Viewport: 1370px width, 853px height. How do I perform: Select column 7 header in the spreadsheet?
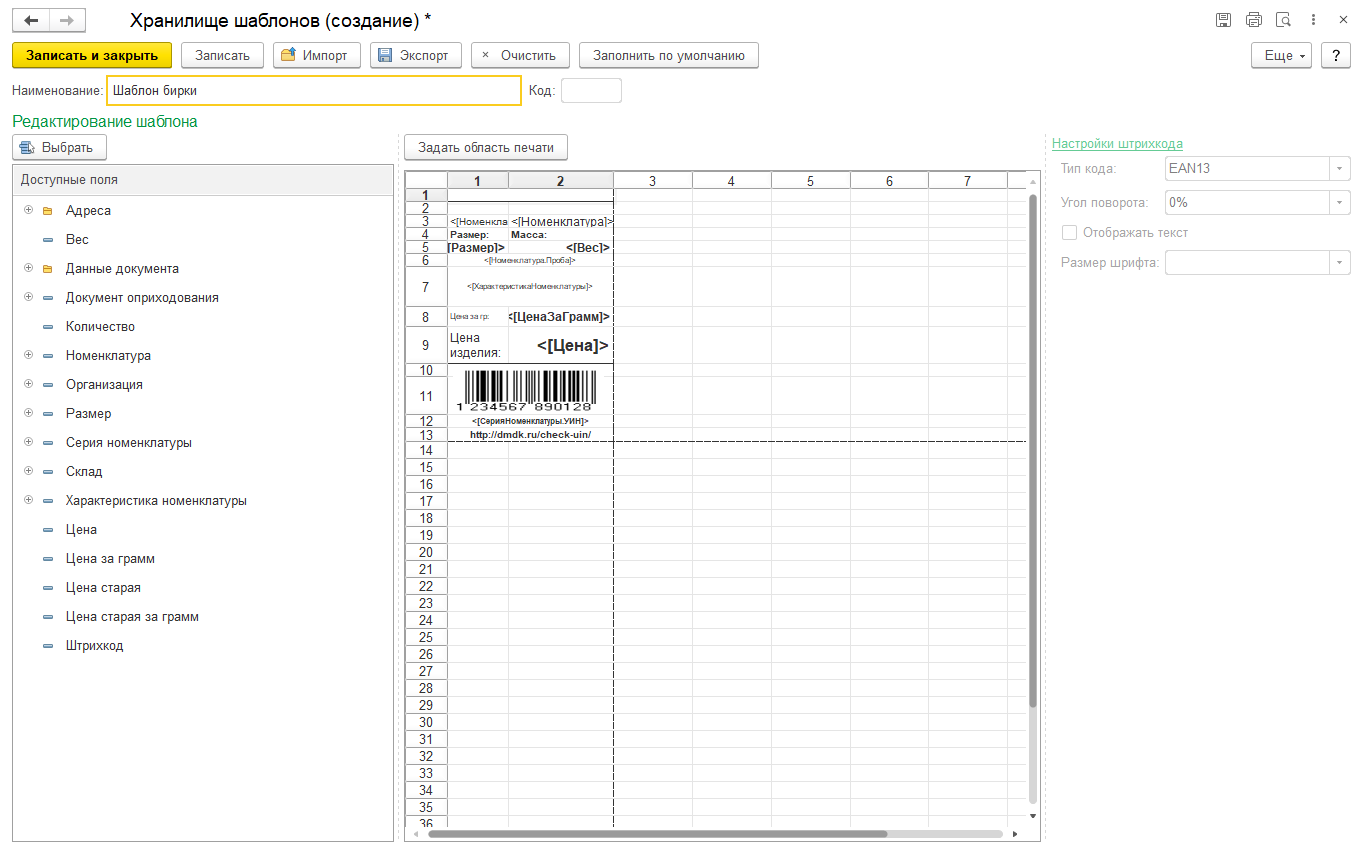pos(967,181)
